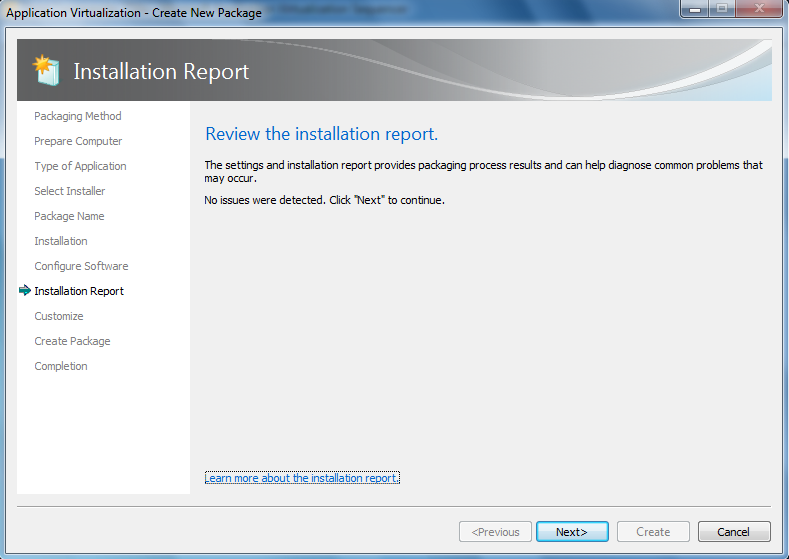Click the window title 'Application Virtualization - Create New Package'

click(x=134, y=13)
